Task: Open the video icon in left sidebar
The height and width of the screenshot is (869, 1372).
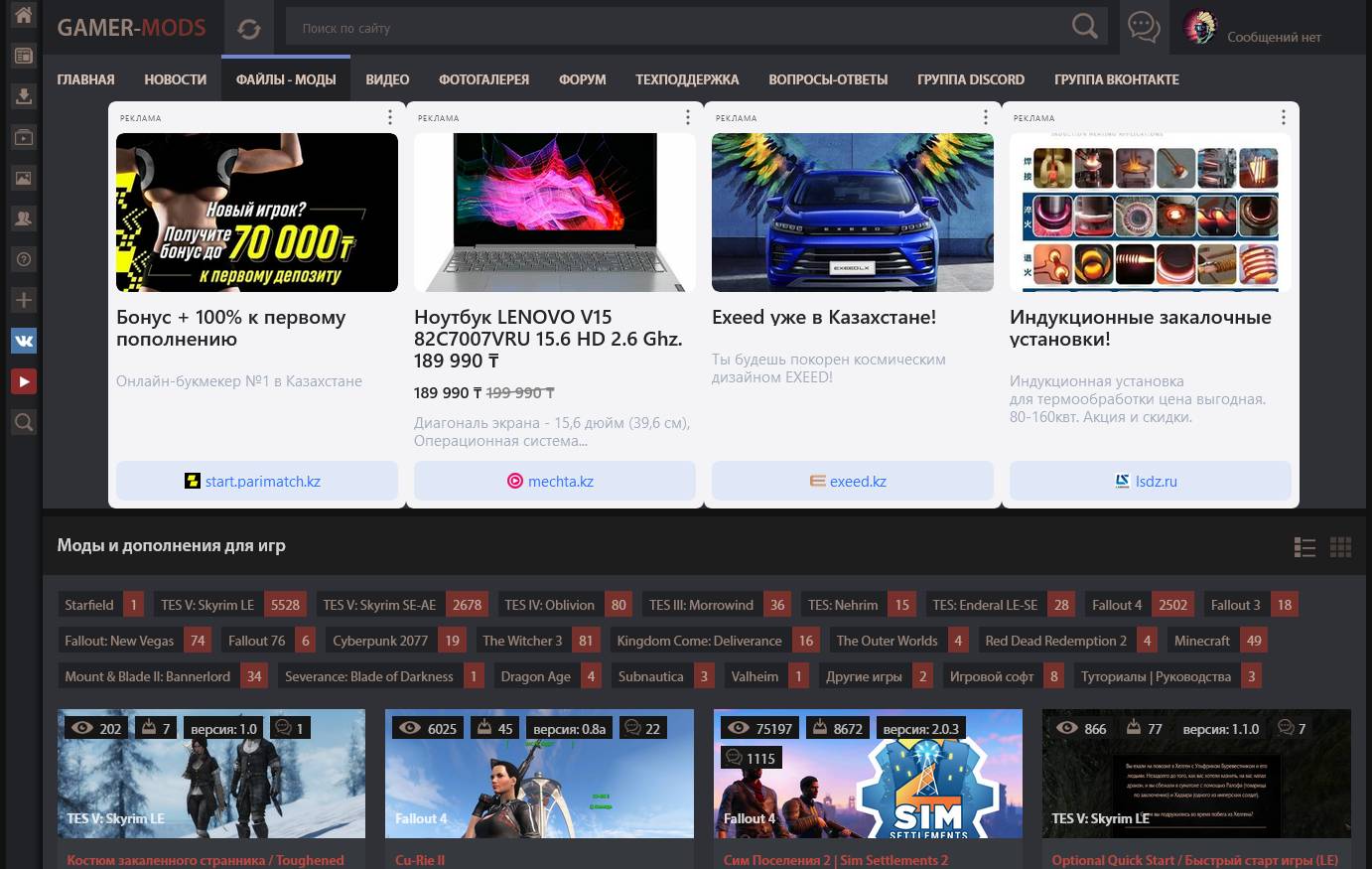Action: 23,137
